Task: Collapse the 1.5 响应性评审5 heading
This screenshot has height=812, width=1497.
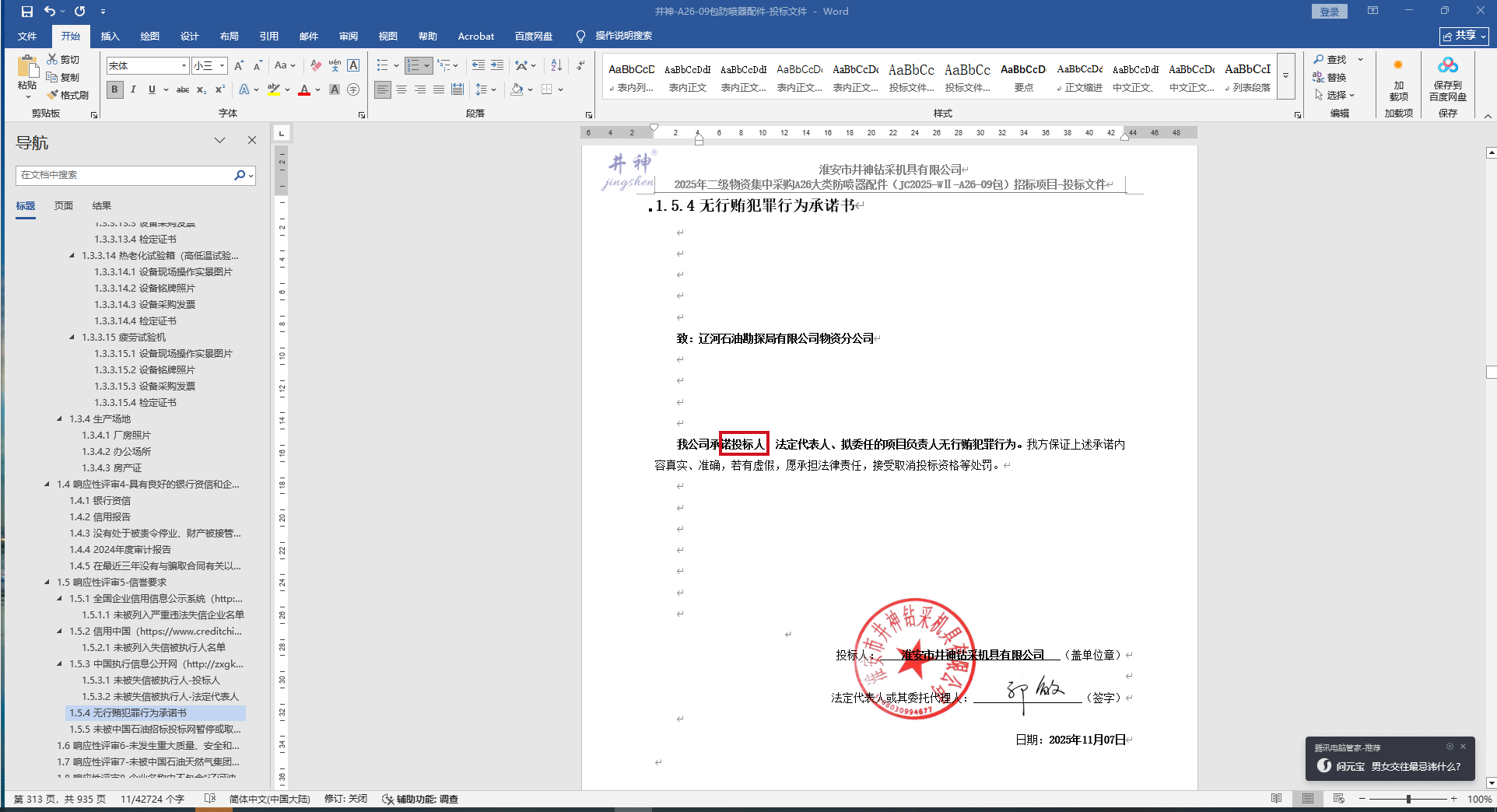Action: pyautogui.click(x=47, y=583)
